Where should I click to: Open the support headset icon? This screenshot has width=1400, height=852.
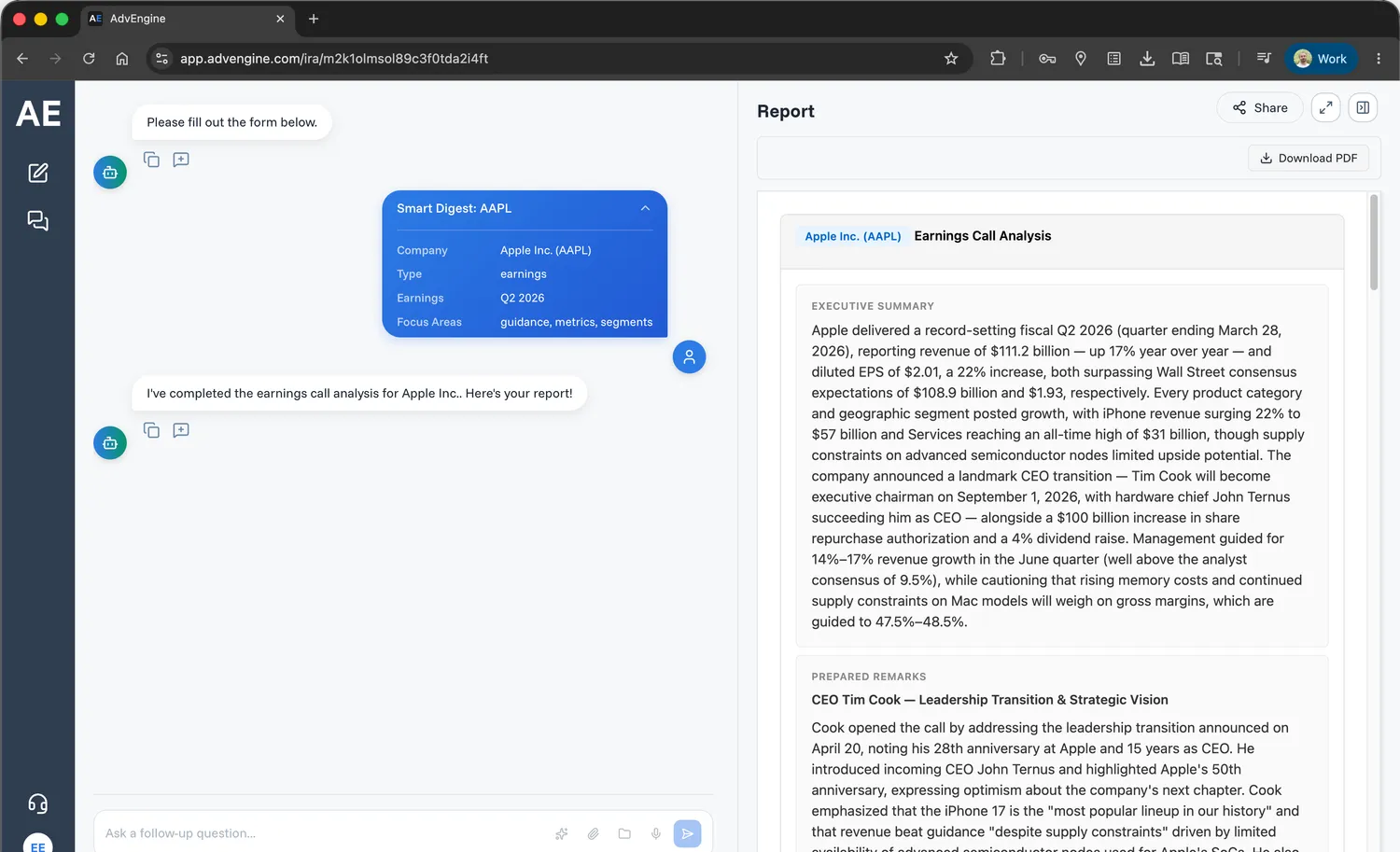coord(38,803)
